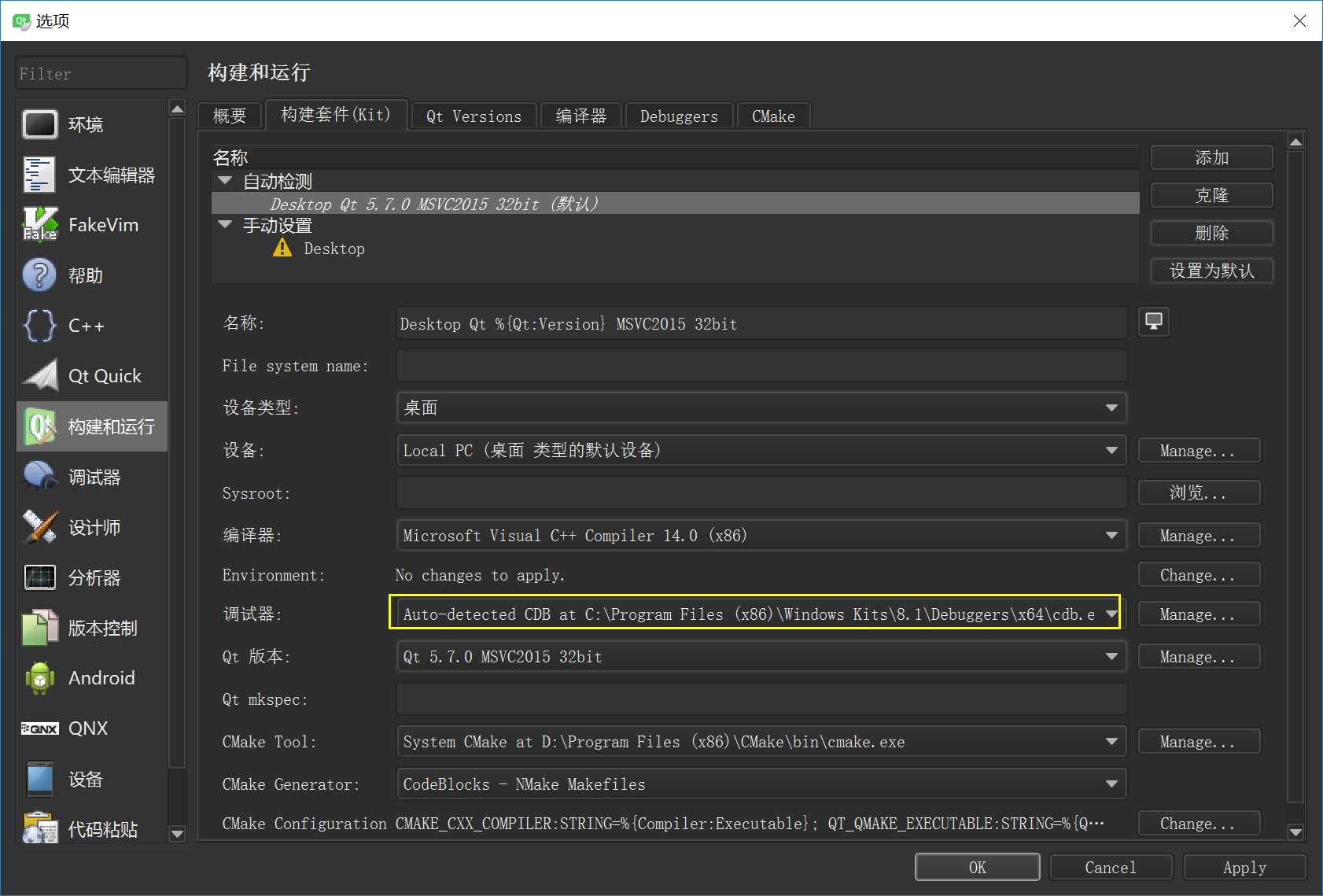The height and width of the screenshot is (896, 1323).
Task: Open the 调试器 CDB debugger dropdown
Action: coord(761,614)
